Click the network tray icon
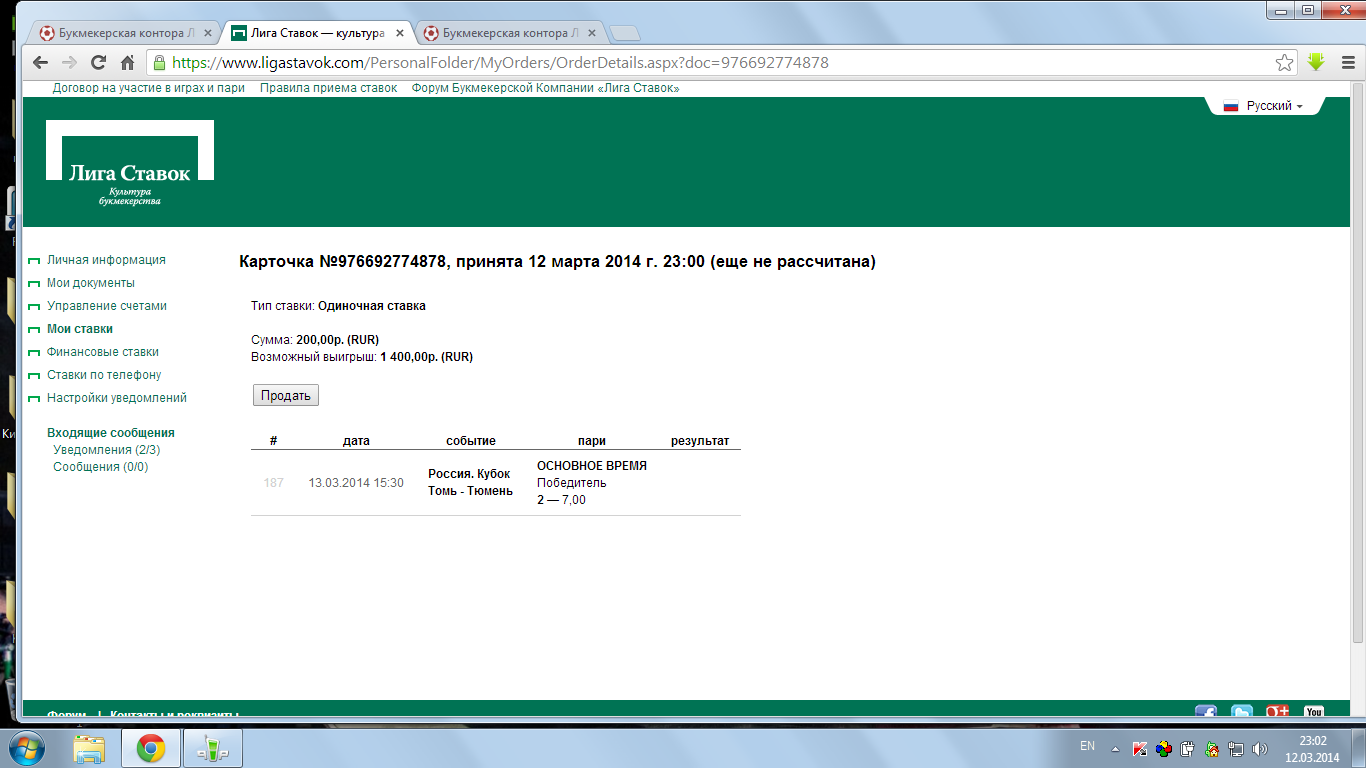The height and width of the screenshot is (782, 1366). coord(1236,748)
